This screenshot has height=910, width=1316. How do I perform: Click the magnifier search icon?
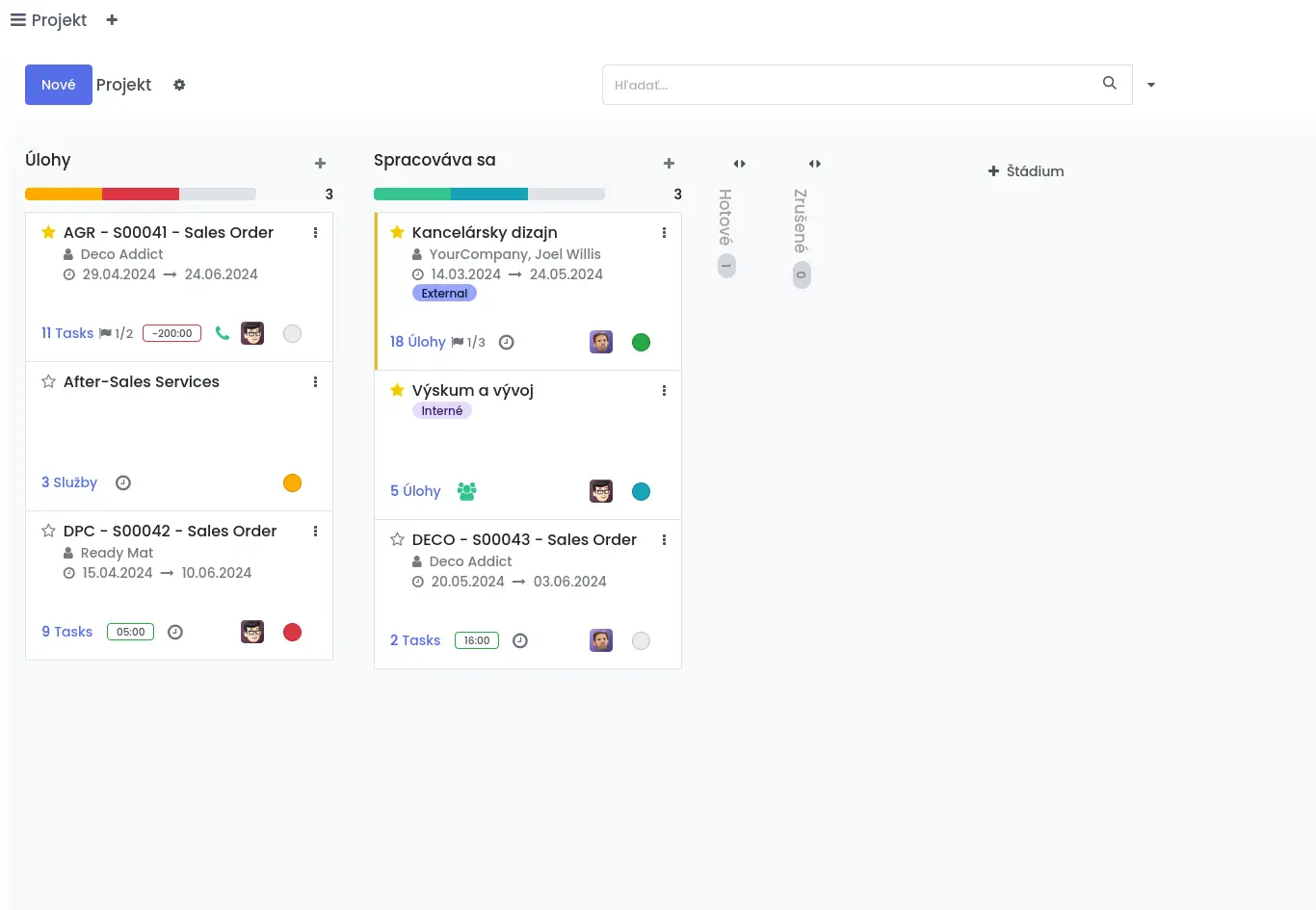(x=1110, y=83)
